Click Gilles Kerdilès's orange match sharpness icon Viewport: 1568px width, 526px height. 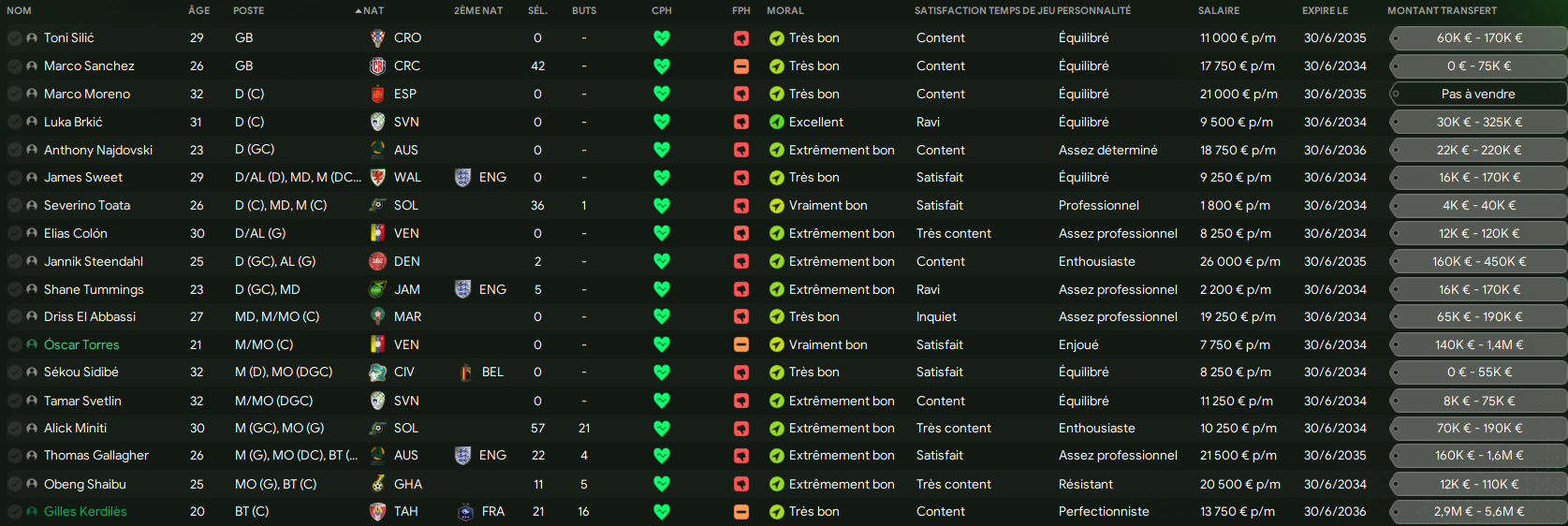(x=741, y=512)
